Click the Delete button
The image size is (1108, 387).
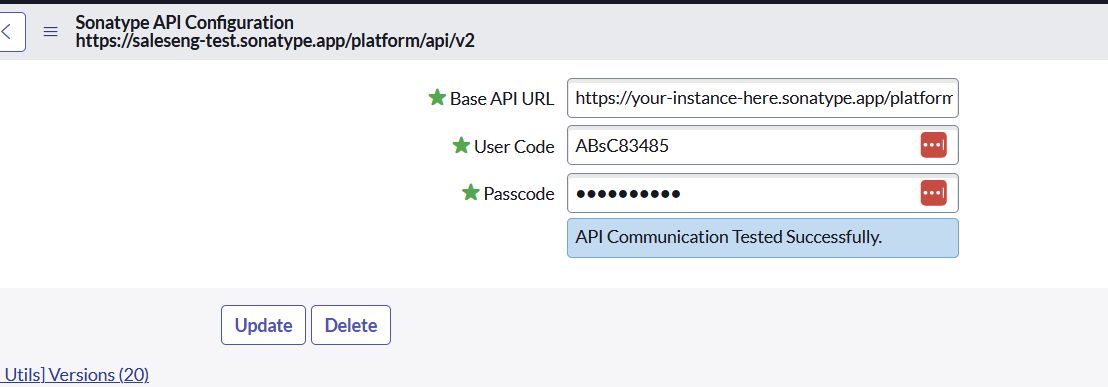click(350, 325)
